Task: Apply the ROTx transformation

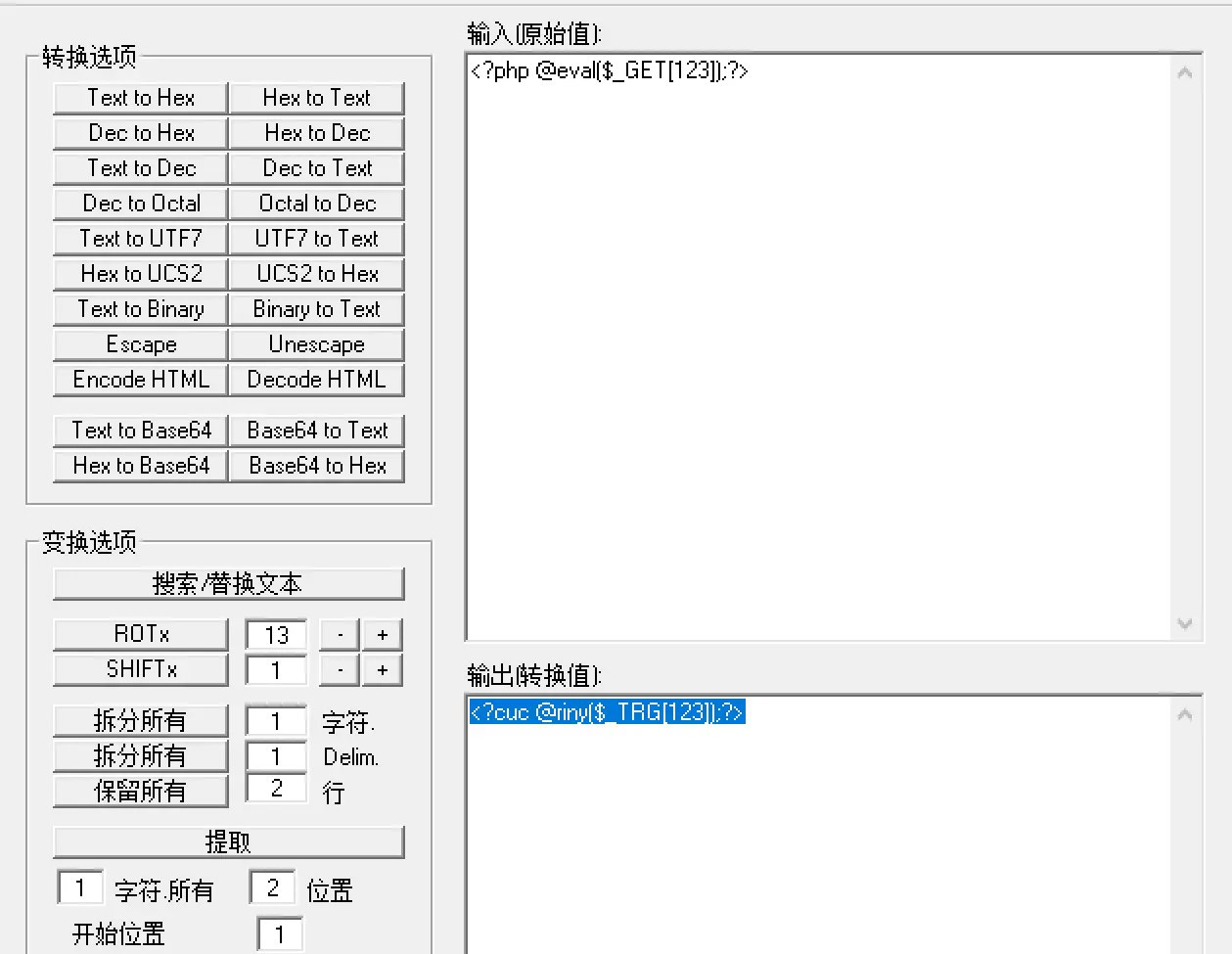Action: click(141, 634)
